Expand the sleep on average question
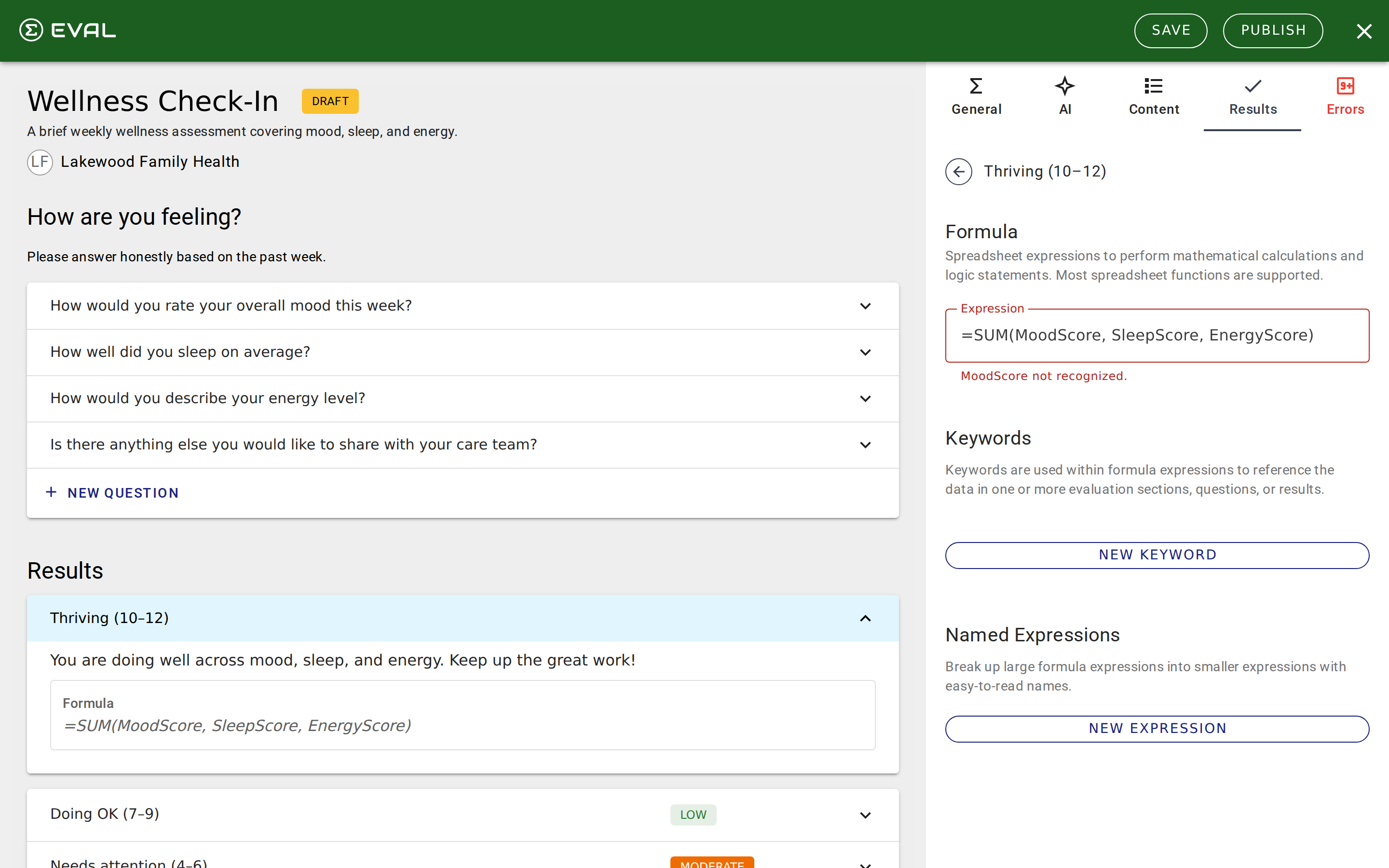This screenshot has width=1389, height=868. pos(865,353)
